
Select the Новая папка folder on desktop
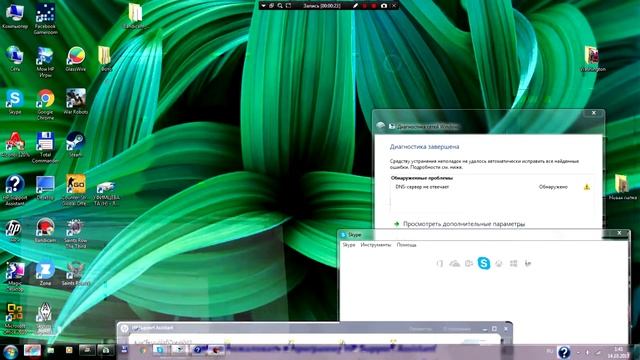point(622,187)
